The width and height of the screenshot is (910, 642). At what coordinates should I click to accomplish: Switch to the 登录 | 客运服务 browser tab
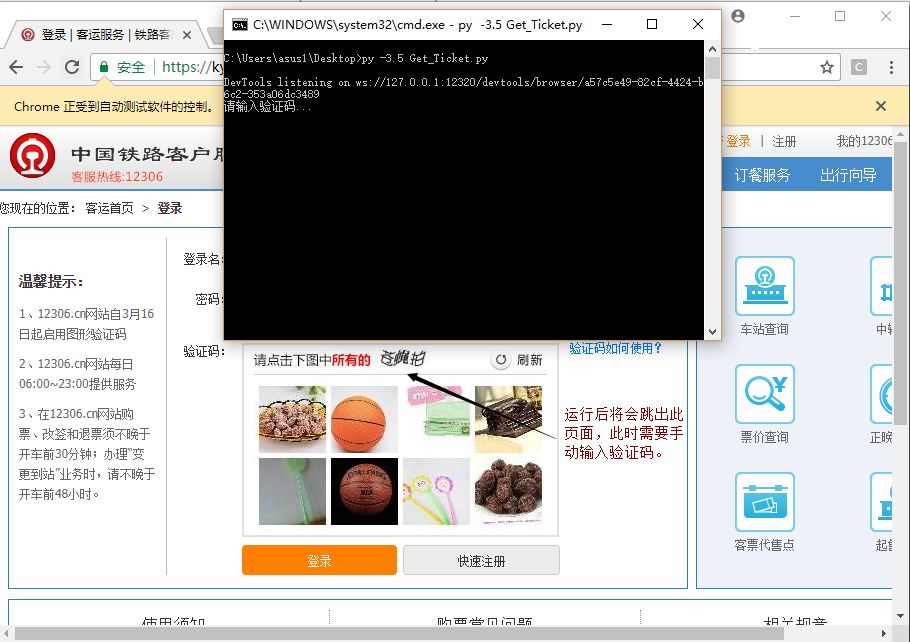pos(100,34)
